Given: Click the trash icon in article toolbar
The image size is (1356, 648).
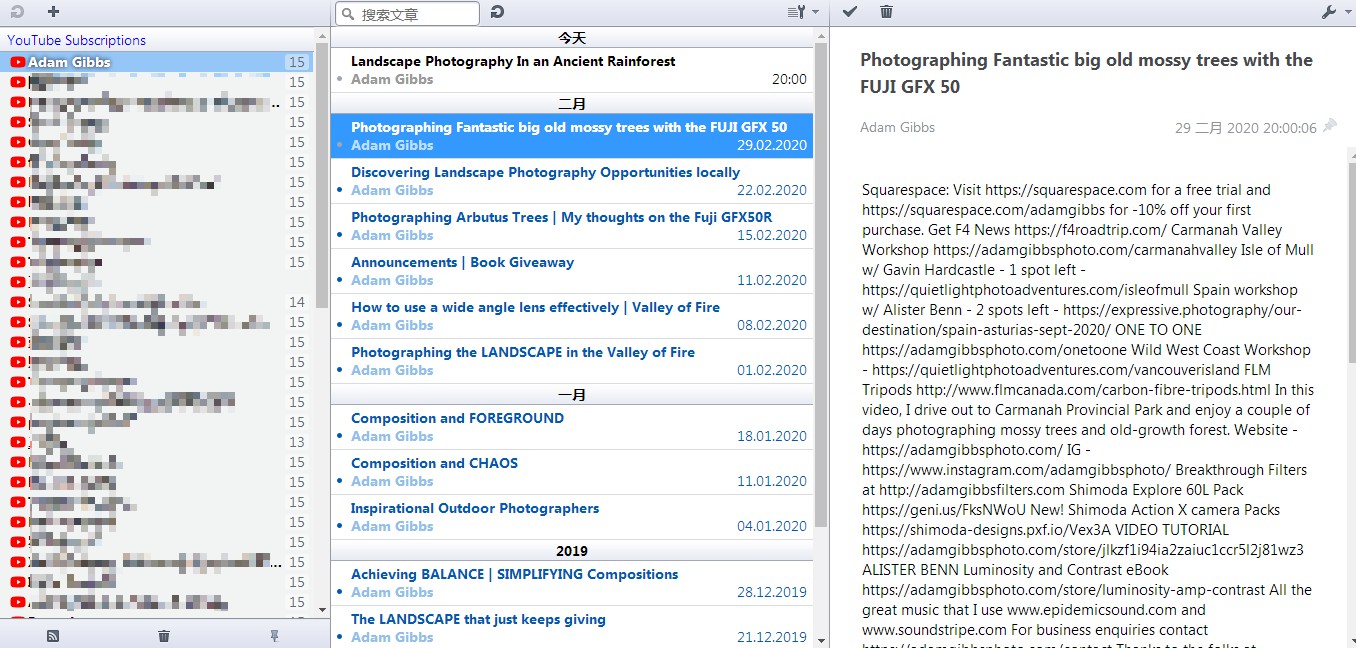Looking at the screenshot, I should tap(886, 12).
